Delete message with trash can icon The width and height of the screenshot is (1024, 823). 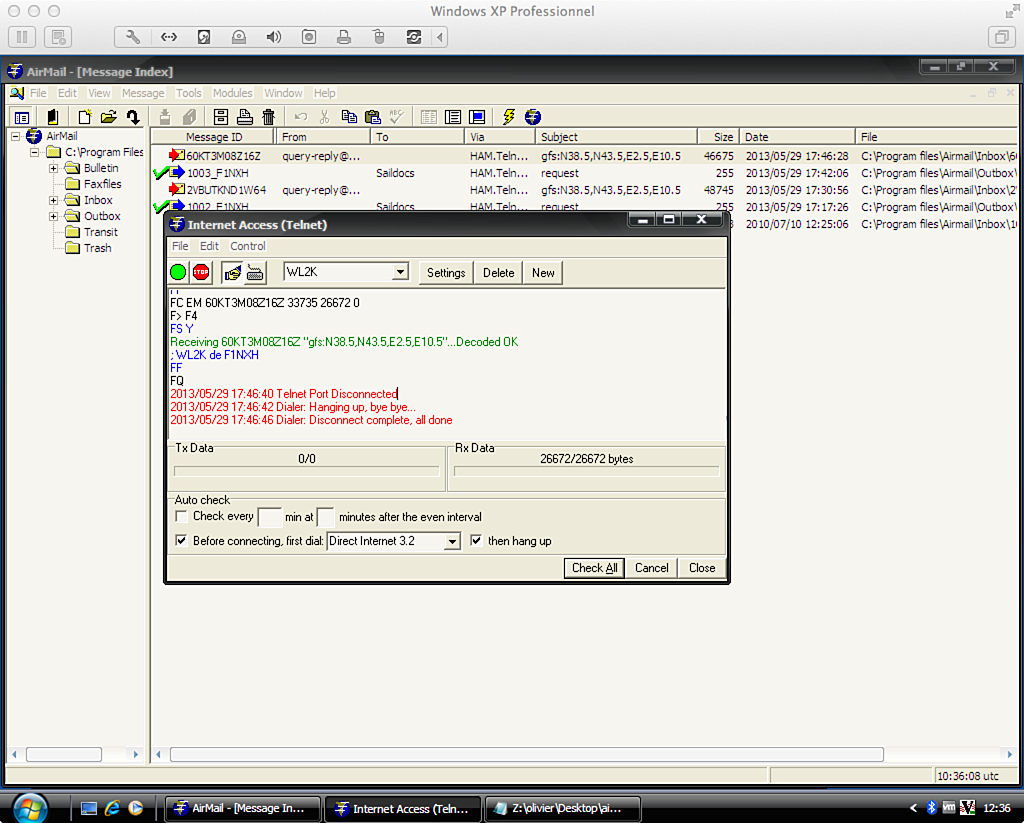pos(268,118)
